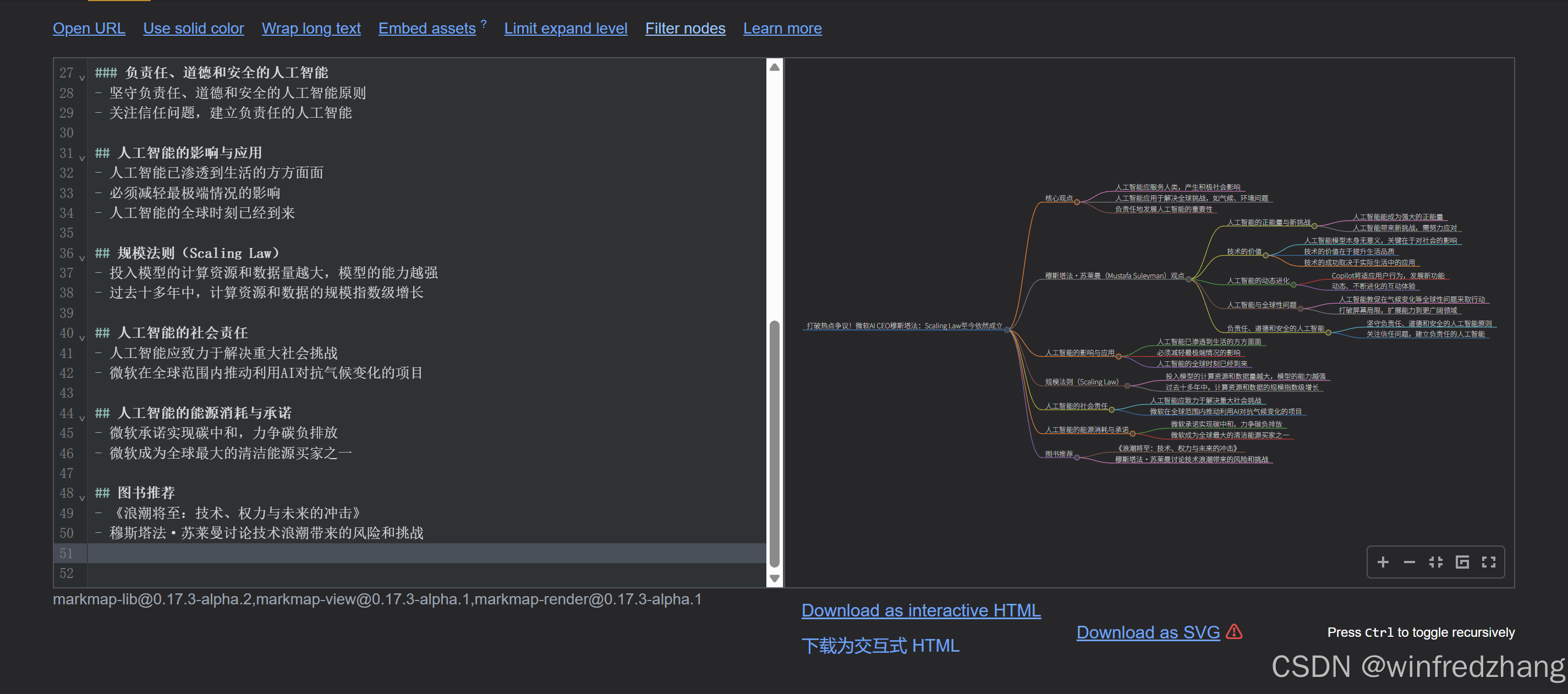Collapse the Mustafa Suleyman 观点 node circle
1568x694 pixels.
tap(1189, 279)
